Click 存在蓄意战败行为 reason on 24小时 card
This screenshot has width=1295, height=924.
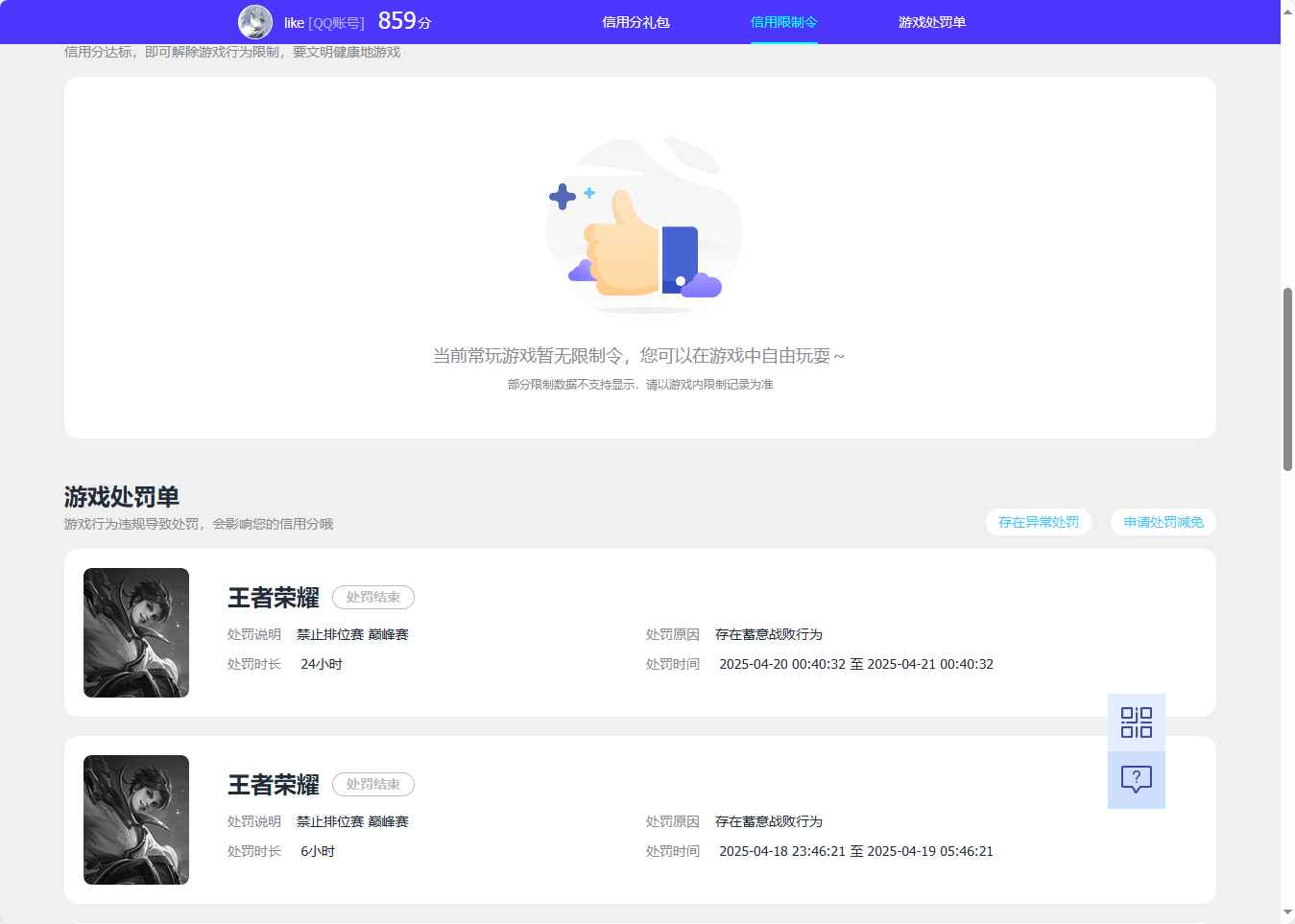(x=769, y=634)
